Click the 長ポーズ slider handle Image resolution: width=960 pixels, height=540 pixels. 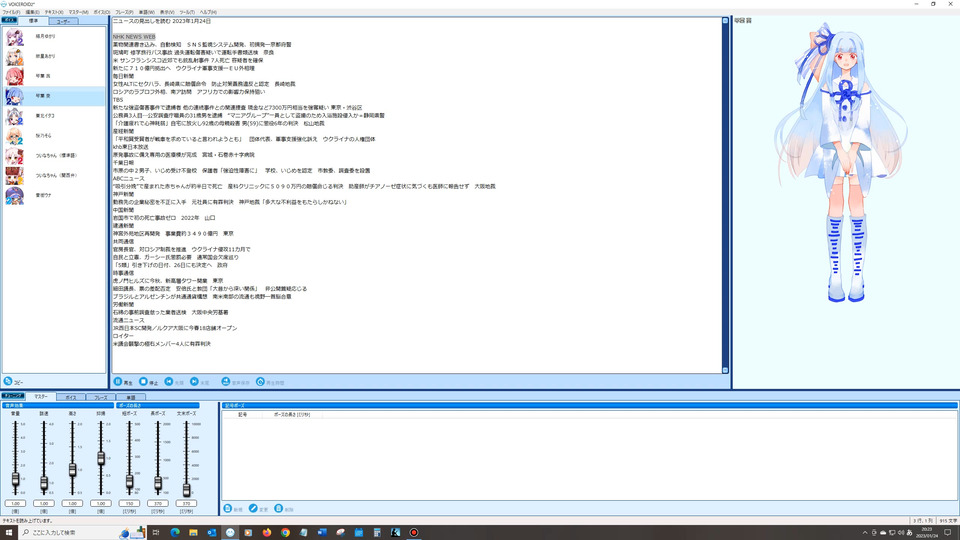(158, 484)
